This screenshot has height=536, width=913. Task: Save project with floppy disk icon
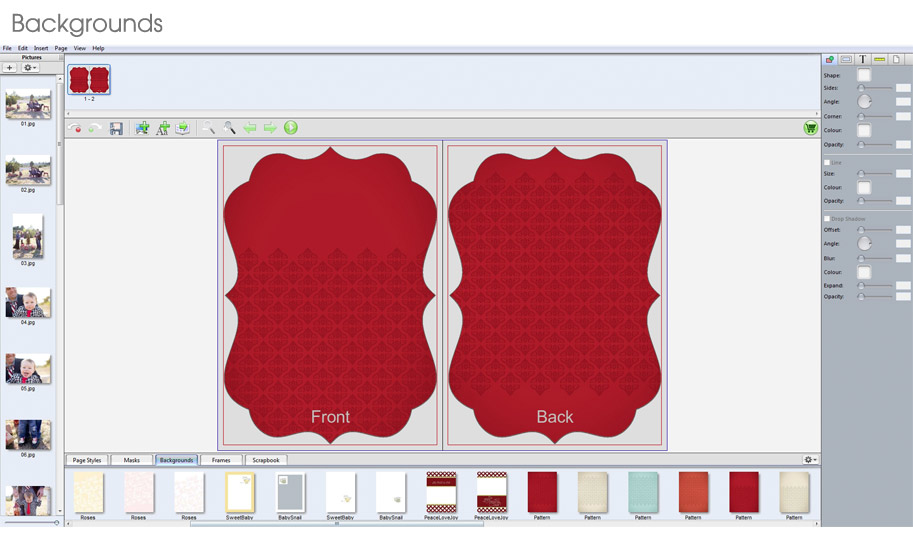tap(116, 128)
